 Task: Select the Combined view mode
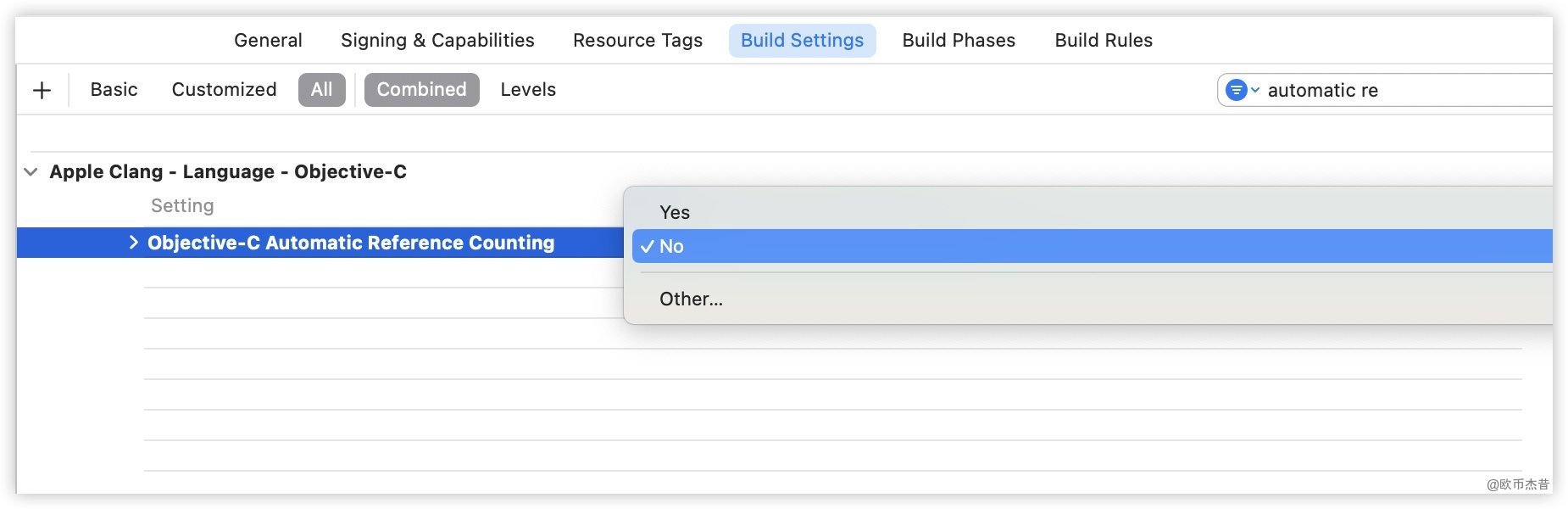[421, 90]
